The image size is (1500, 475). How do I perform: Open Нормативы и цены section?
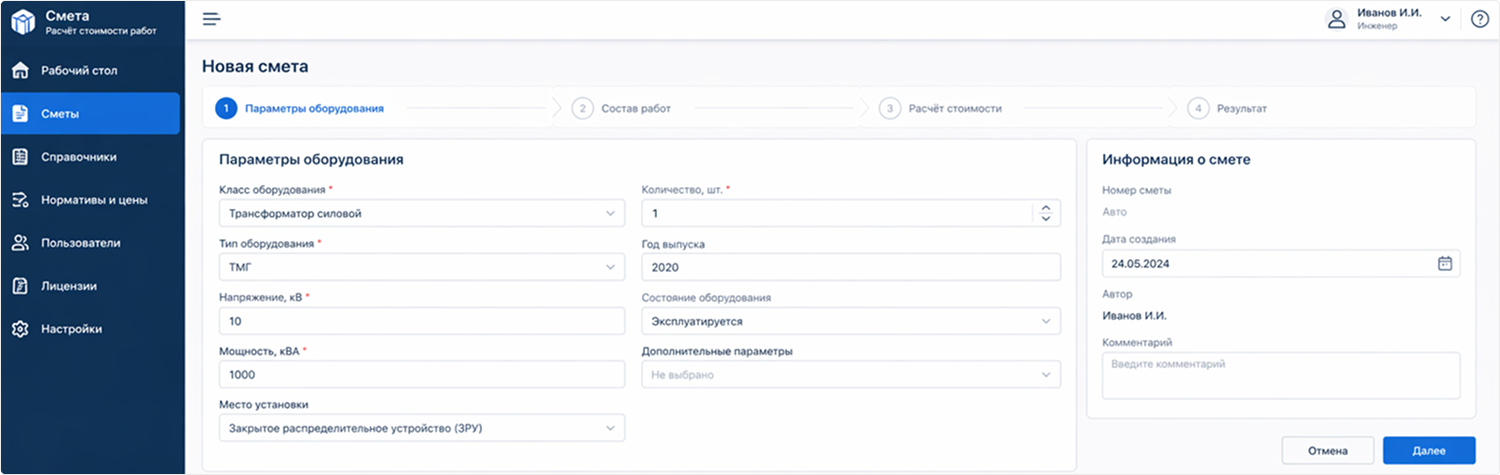coord(94,200)
